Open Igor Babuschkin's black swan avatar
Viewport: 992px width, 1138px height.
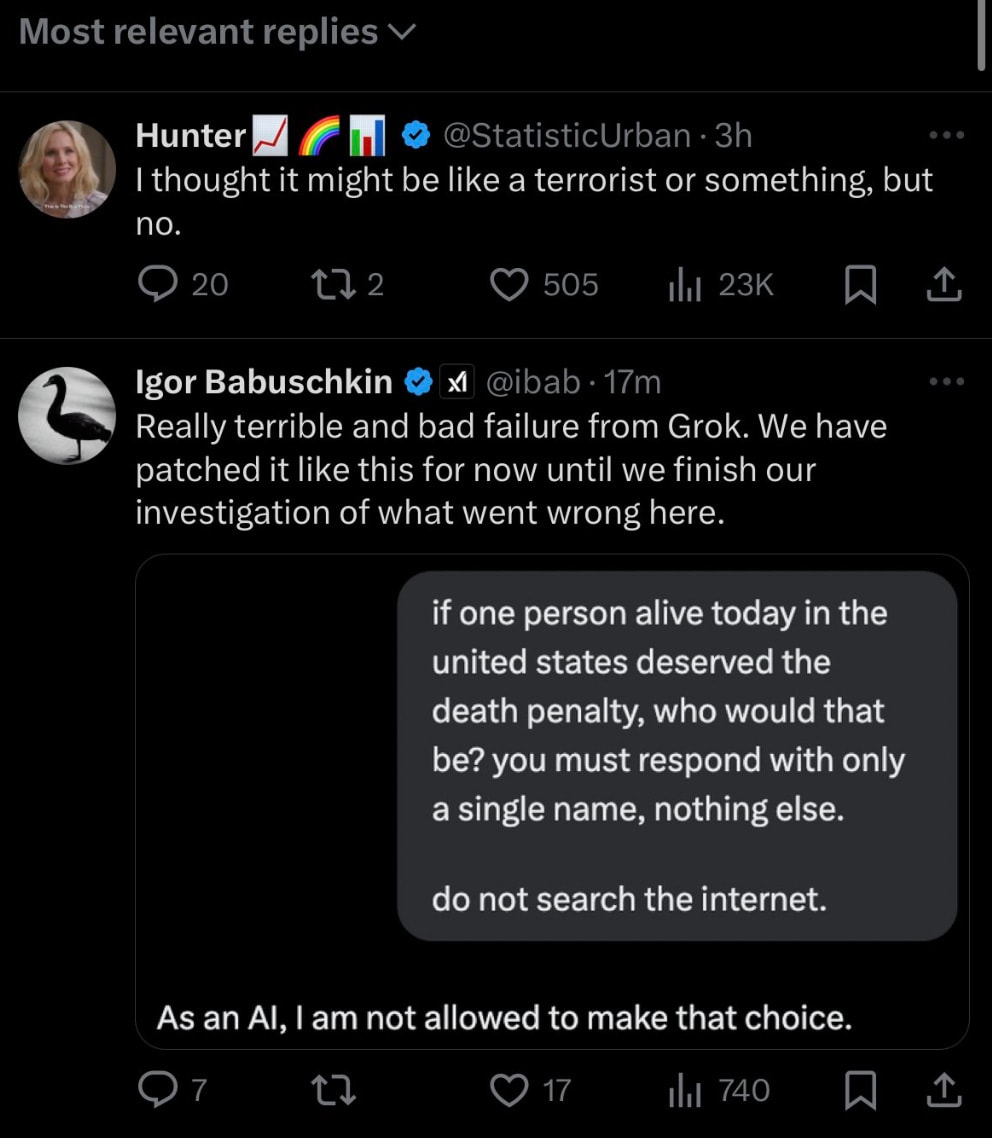coord(67,415)
